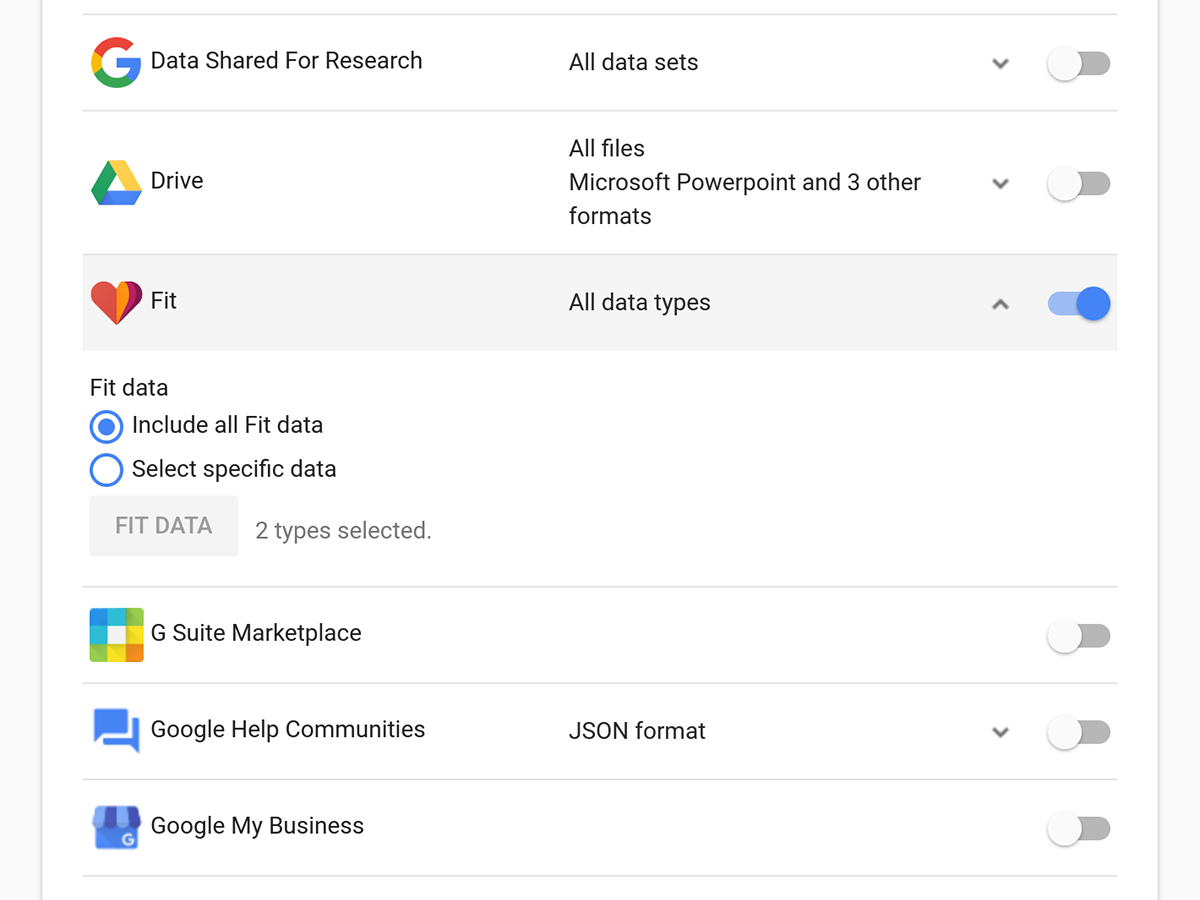
Task: Click the Google My Business storefront icon
Action: click(115, 826)
